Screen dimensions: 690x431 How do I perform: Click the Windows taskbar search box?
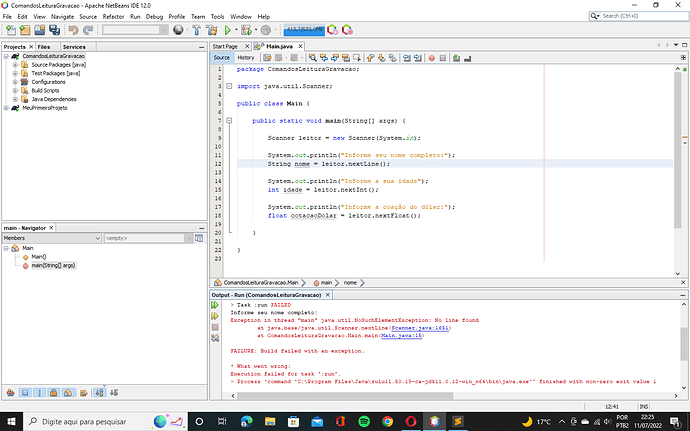(105, 422)
